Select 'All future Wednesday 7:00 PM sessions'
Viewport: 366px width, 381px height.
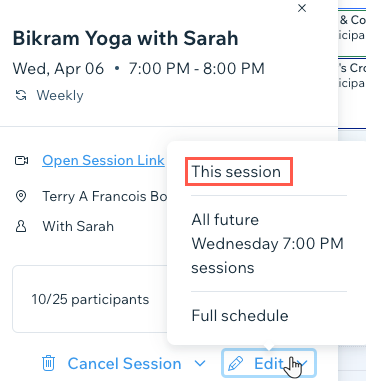[x=268, y=244]
